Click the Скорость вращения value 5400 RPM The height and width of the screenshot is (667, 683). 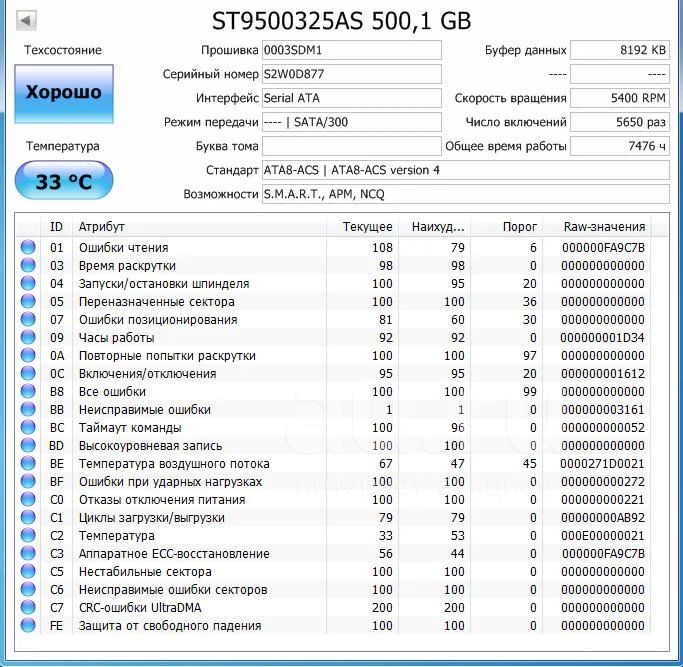pos(620,98)
